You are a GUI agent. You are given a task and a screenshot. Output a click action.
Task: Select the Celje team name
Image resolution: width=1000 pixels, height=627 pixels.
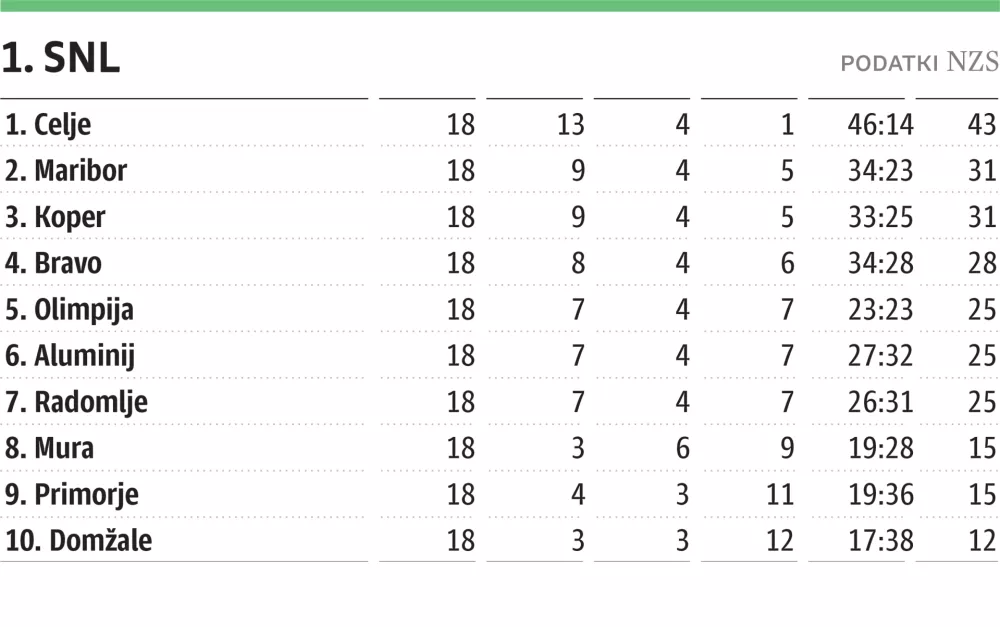coord(62,125)
